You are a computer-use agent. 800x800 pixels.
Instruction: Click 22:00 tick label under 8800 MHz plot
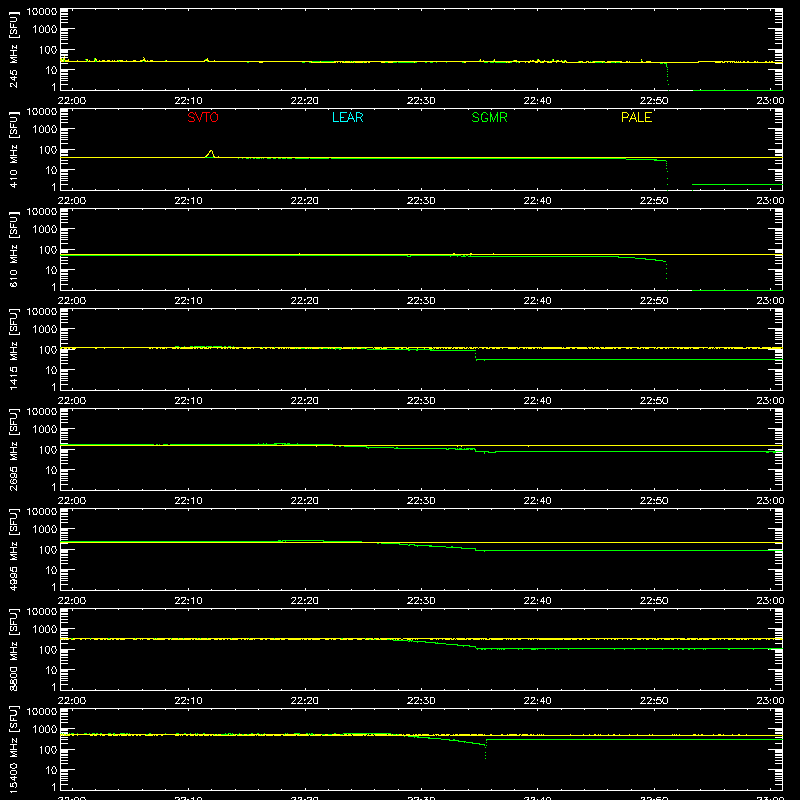(x=72, y=701)
